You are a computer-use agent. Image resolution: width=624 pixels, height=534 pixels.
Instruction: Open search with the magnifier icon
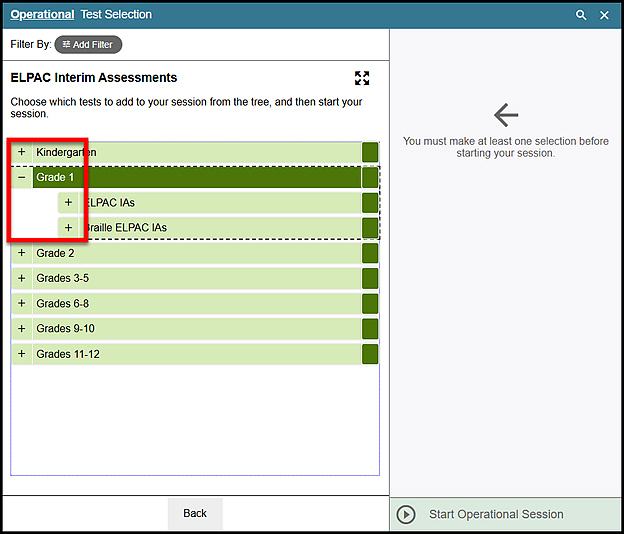pos(581,15)
